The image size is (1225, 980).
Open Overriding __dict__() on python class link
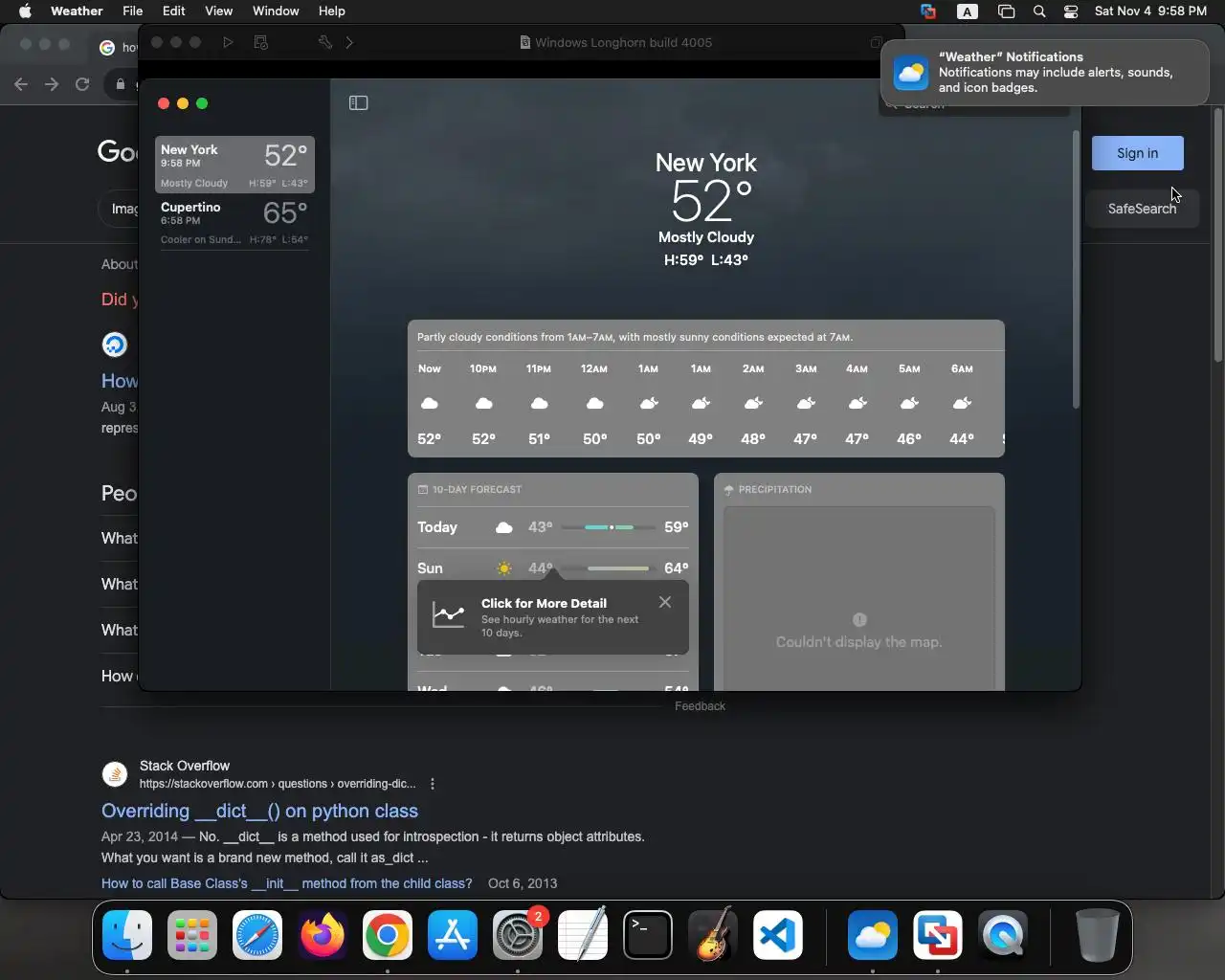[x=259, y=811]
